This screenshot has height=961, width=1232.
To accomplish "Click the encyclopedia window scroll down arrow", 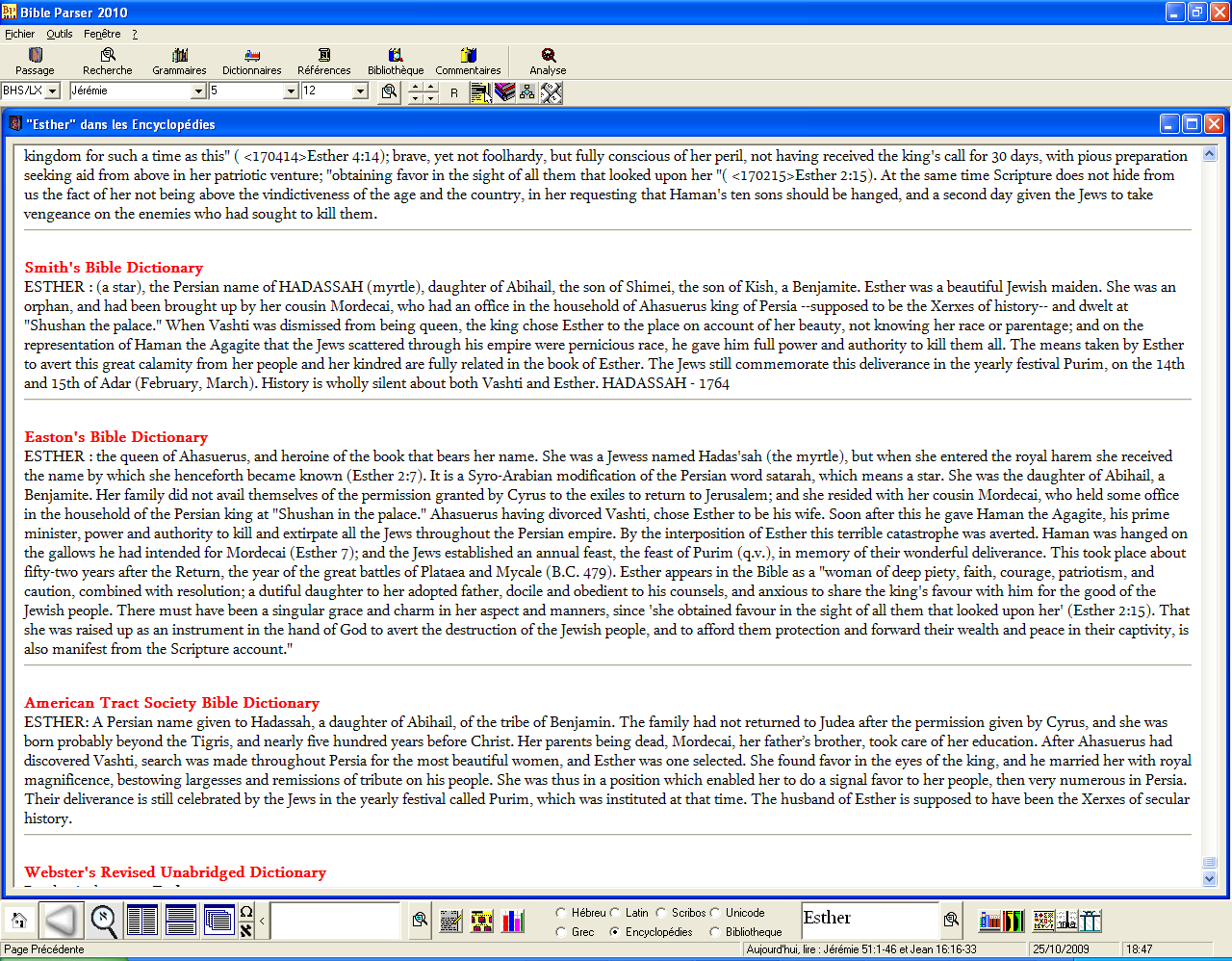I will click(x=1210, y=878).
